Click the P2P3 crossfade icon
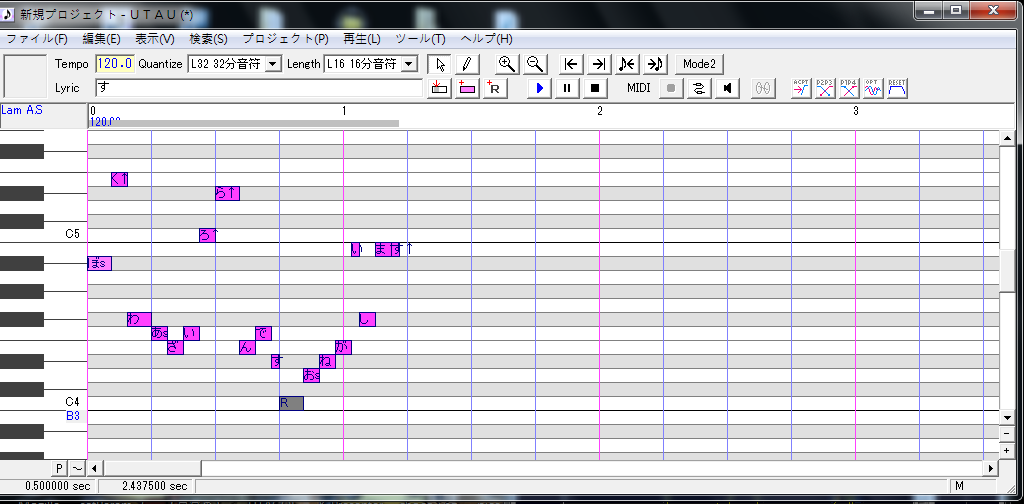 [x=825, y=87]
